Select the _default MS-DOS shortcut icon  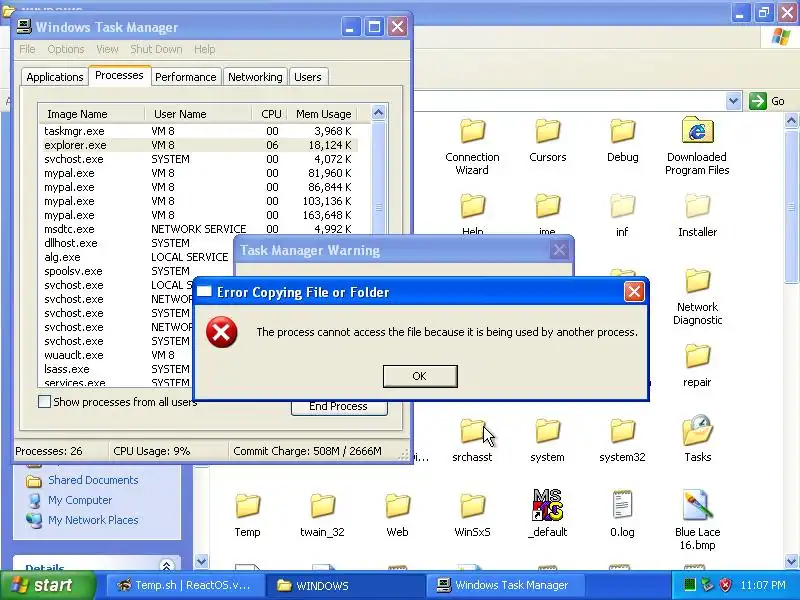pyautogui.click(x=547, y=505)
